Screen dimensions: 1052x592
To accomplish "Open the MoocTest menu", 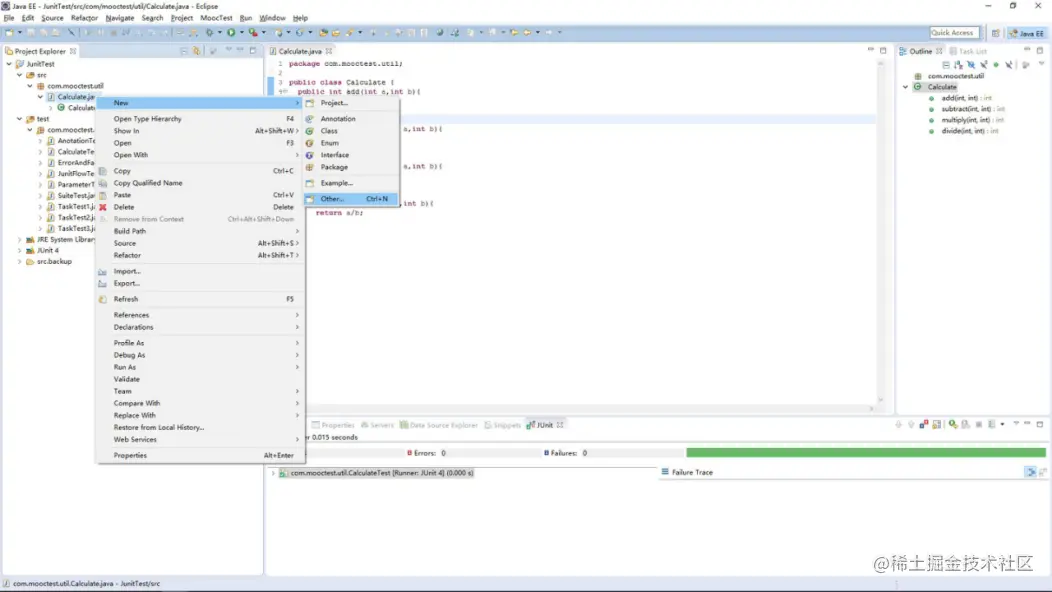I will [216, 18].
